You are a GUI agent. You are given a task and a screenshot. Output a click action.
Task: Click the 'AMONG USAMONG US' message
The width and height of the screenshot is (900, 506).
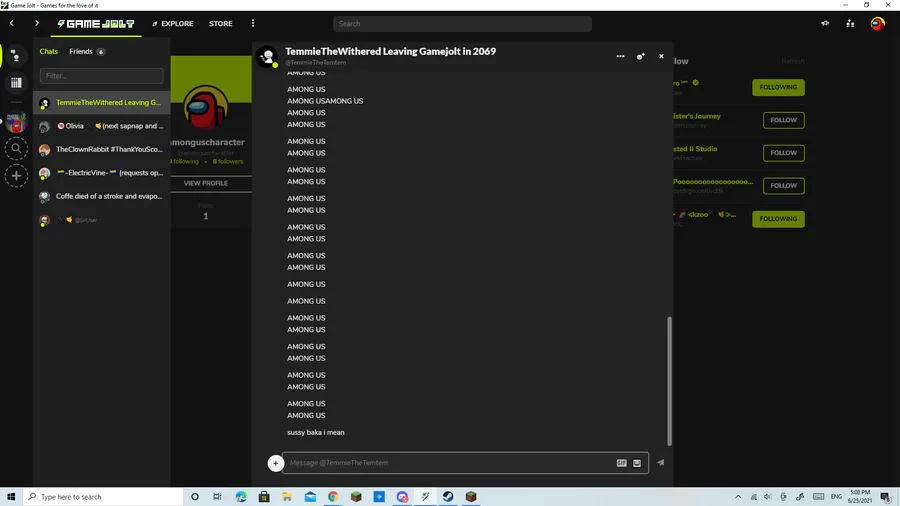[325, 101]
